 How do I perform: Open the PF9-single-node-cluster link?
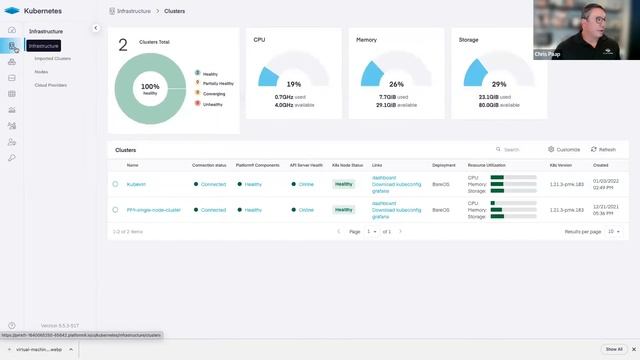tap(153, 210)
